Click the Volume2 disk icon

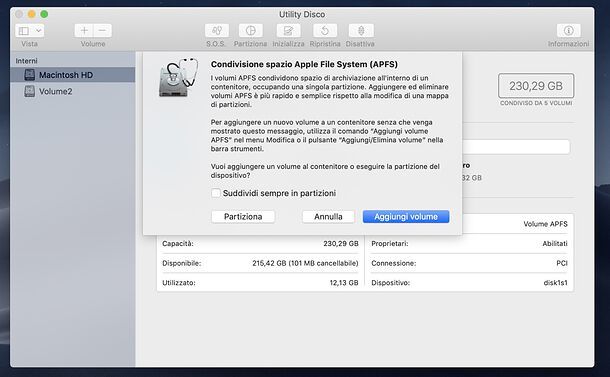pyautogui.click(x=30, y=91)
